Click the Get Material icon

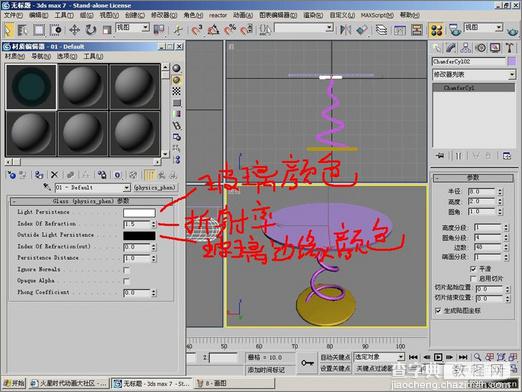click(x=12, y=175)
